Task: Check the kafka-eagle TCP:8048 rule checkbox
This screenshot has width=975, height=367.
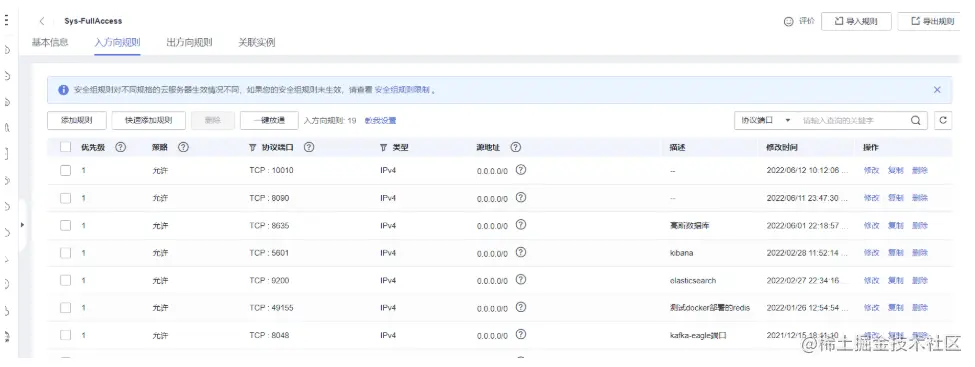Action: [x=65, y=335]
